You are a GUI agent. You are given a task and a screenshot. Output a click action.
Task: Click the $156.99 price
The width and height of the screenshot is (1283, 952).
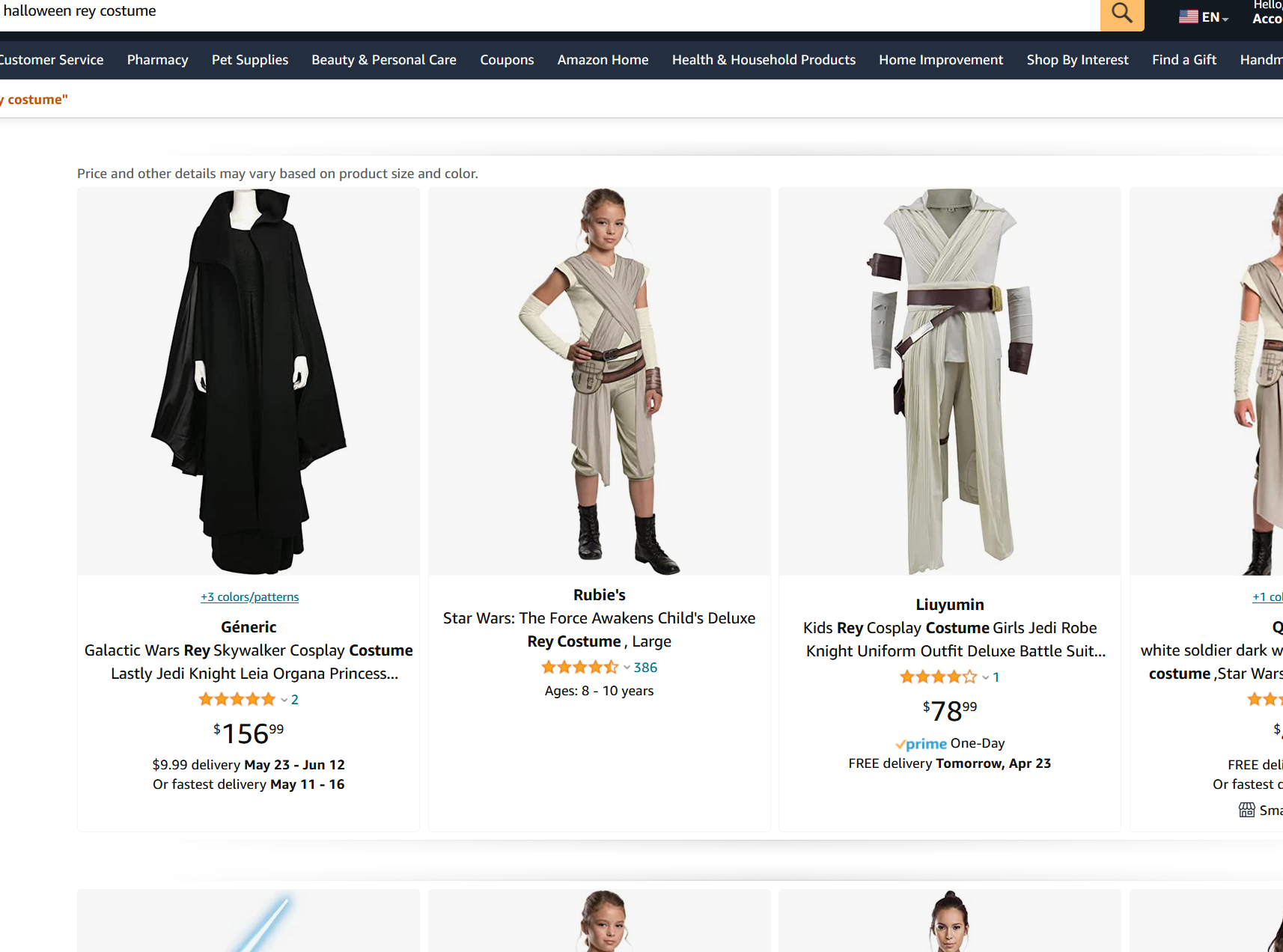click(249, 733)
